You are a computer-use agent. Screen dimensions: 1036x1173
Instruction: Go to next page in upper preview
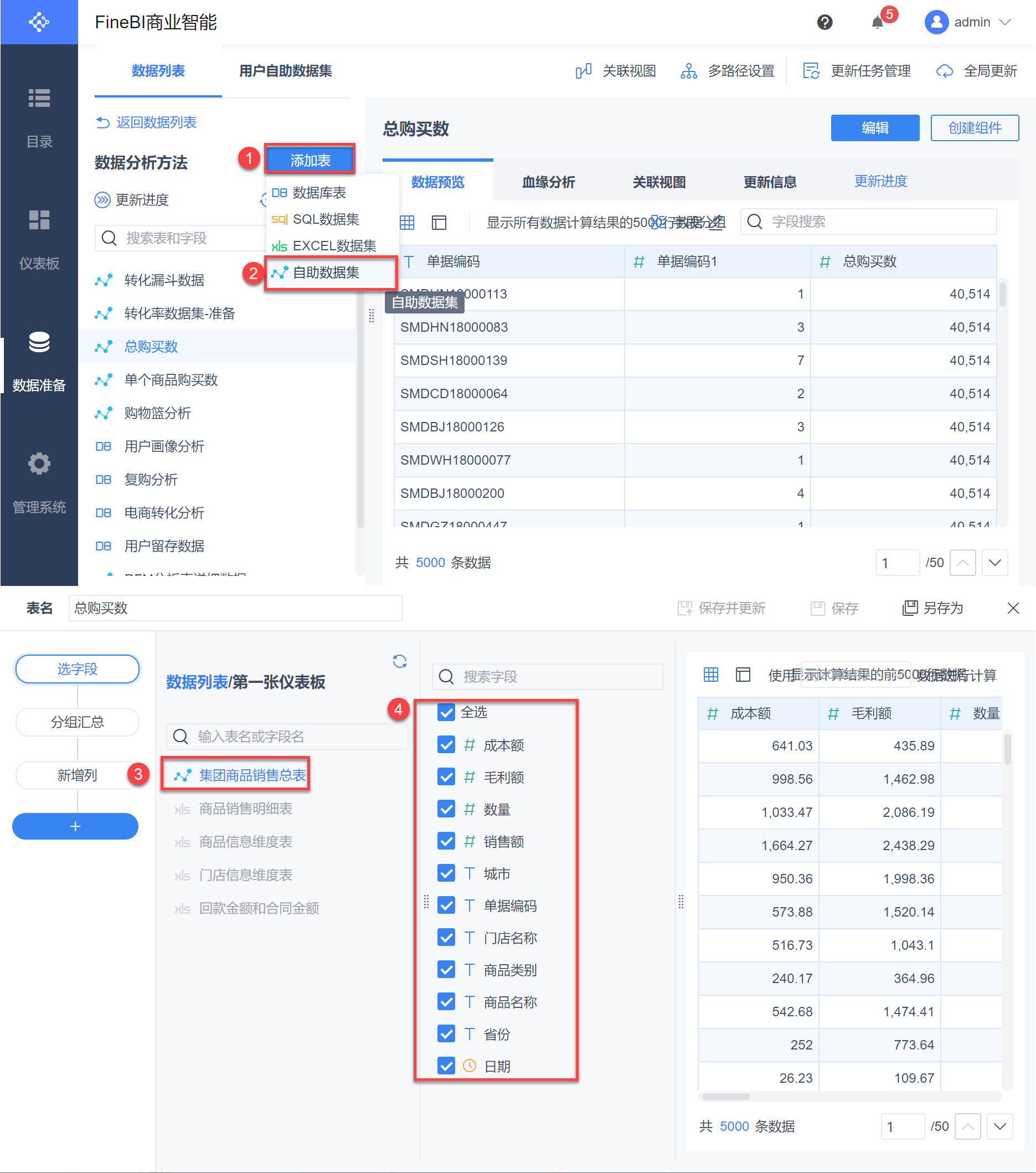(x=994, y=562)
